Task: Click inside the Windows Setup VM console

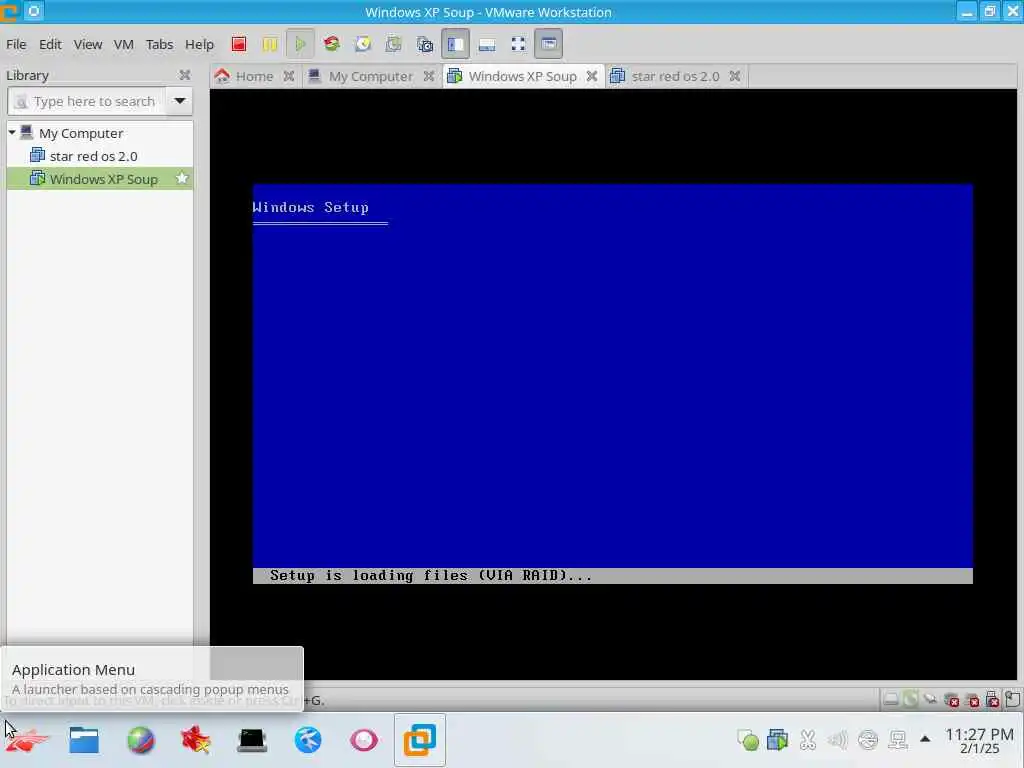Action: pyautogui.click(x=613, y=384)
